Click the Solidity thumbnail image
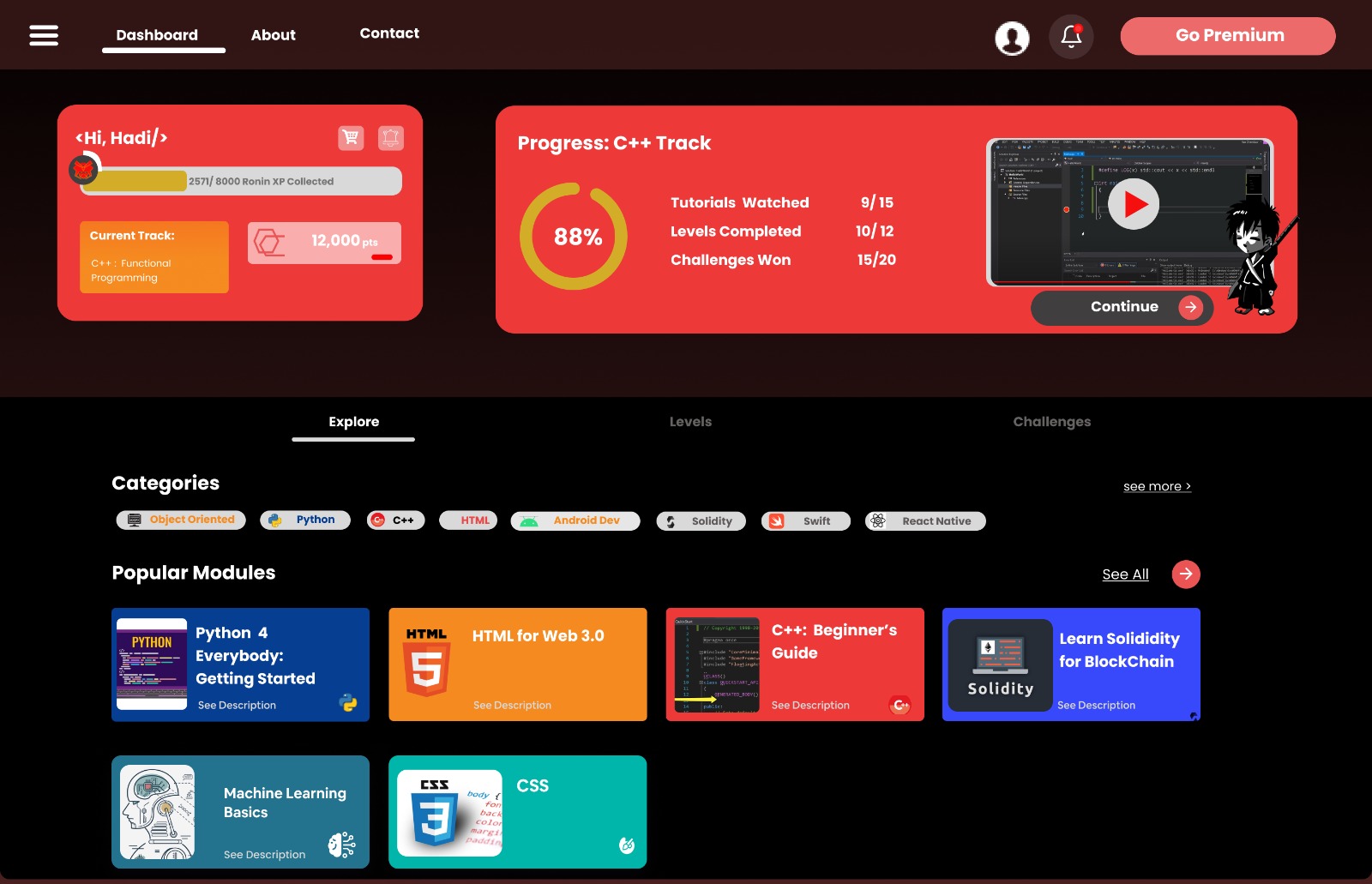Screen dimensions: 1372x884 [1000, 665]
